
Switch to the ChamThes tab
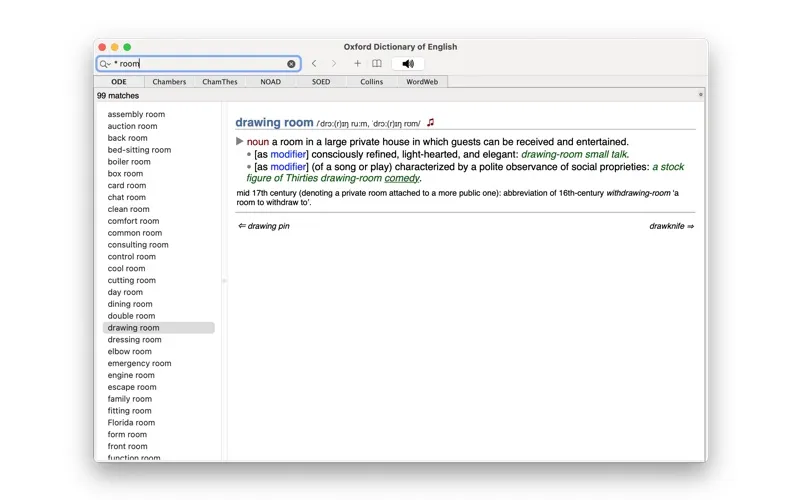click(x=219, y=82)
